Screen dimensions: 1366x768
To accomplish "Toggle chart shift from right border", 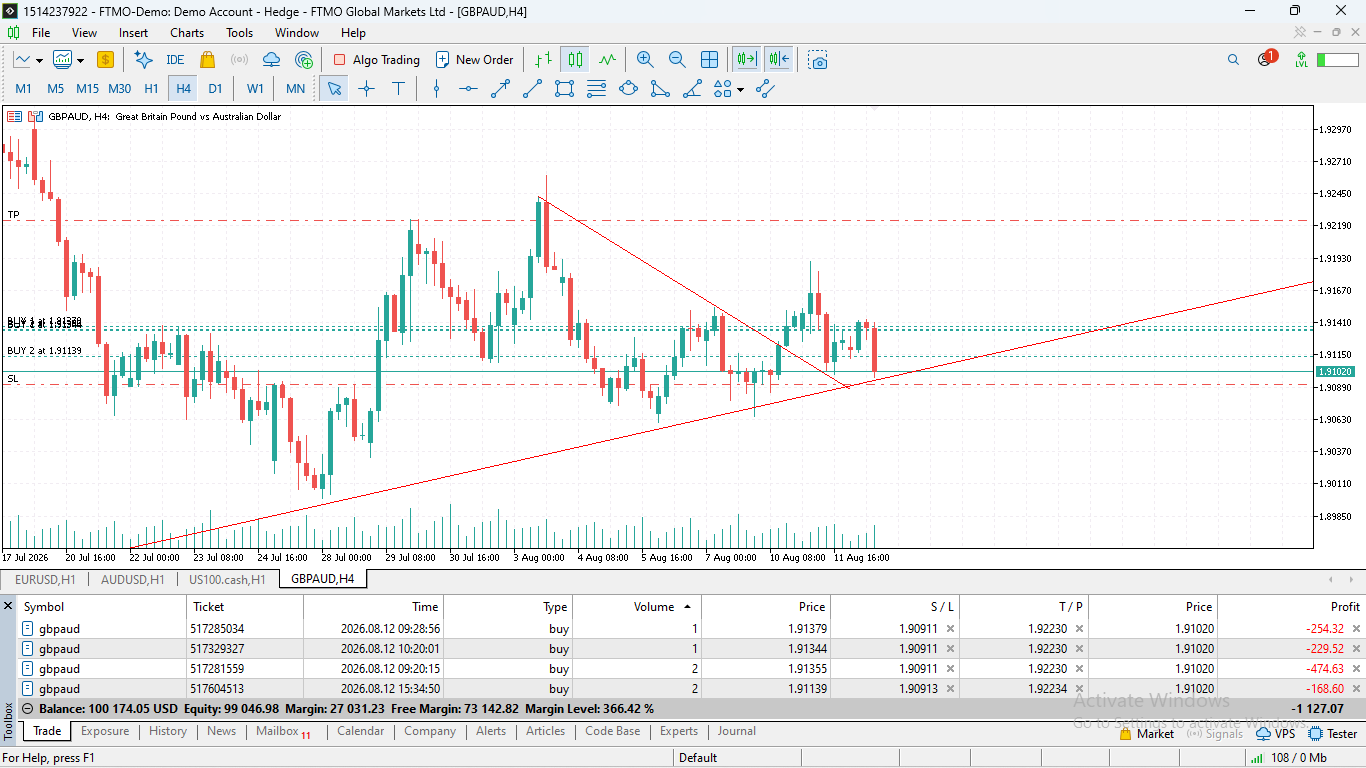I will pos(780,59).
